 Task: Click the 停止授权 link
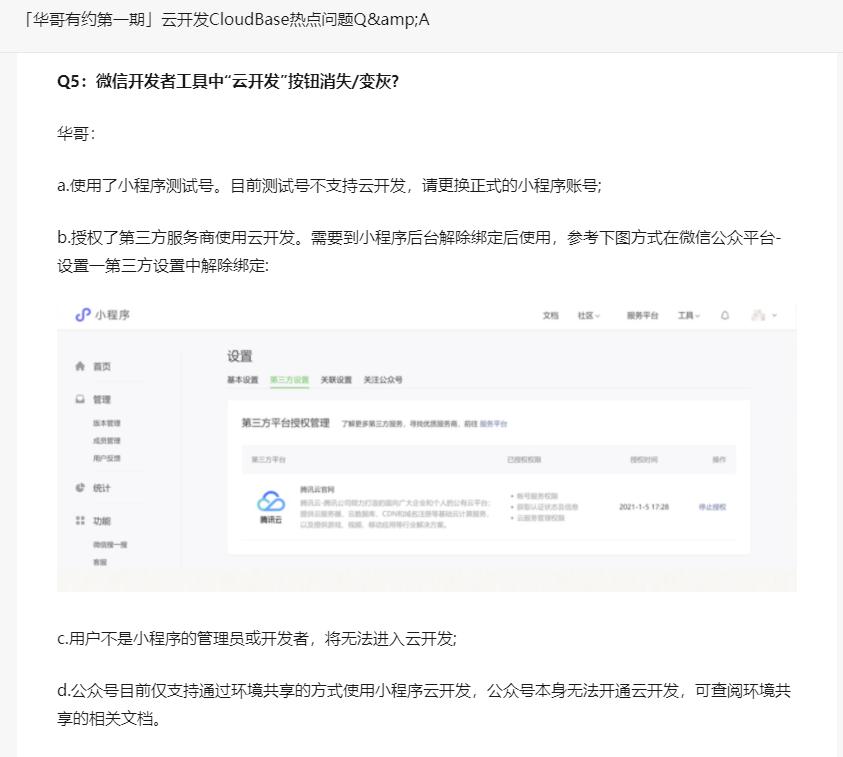point(712,507)
